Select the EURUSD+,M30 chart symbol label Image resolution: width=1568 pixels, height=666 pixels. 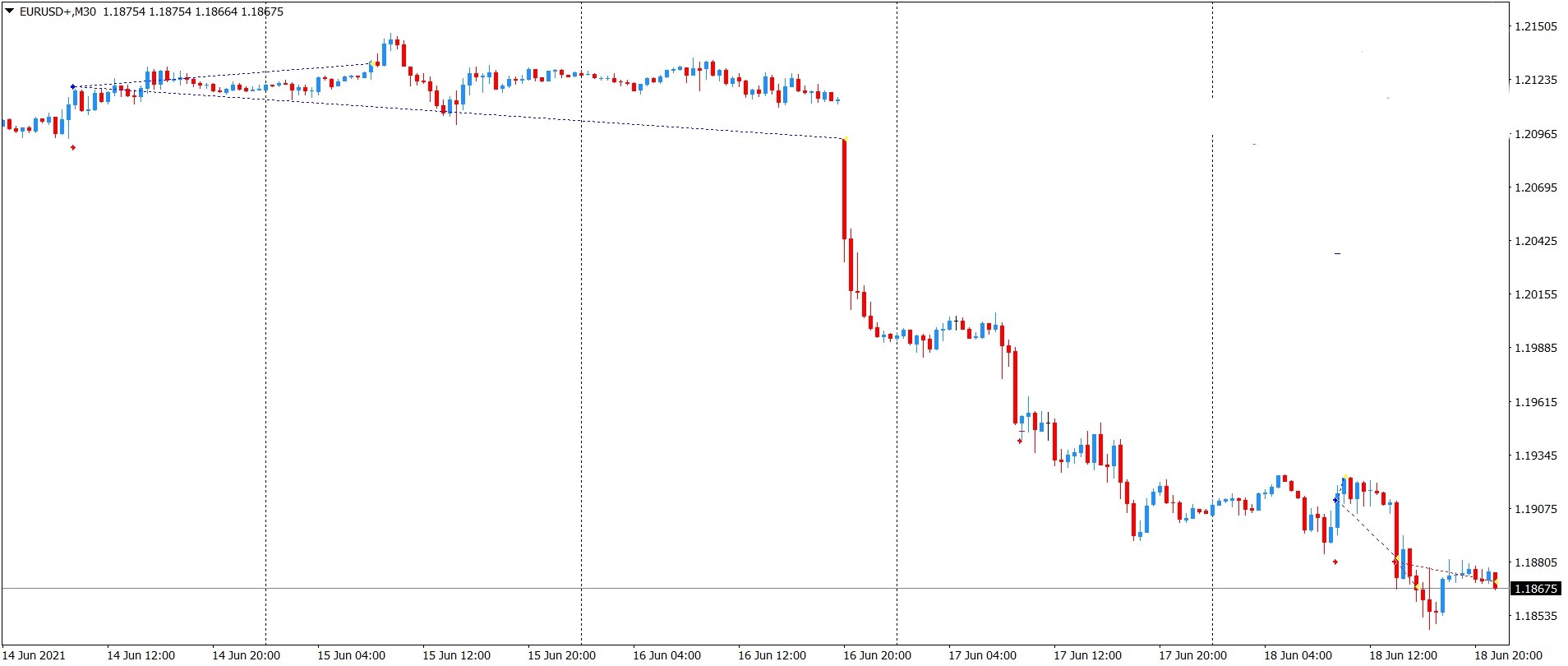click(x=58, y=12)
